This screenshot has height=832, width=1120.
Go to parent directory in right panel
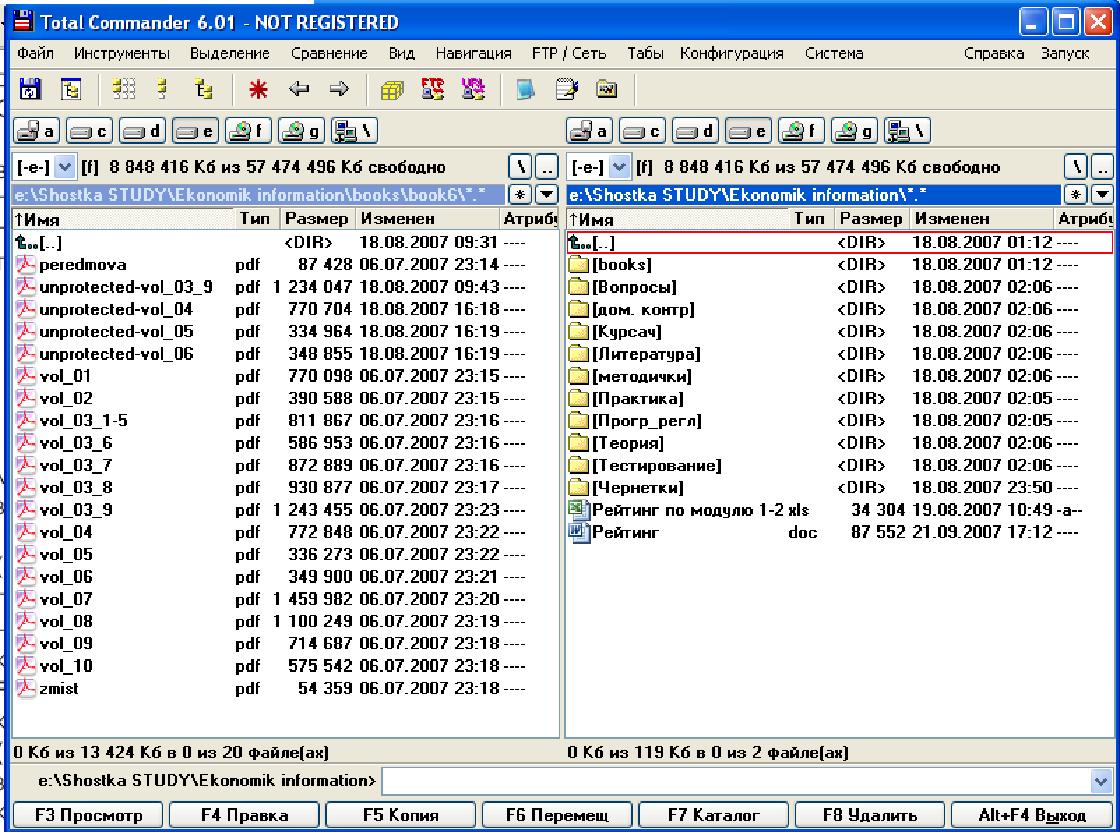[1102, 168]
